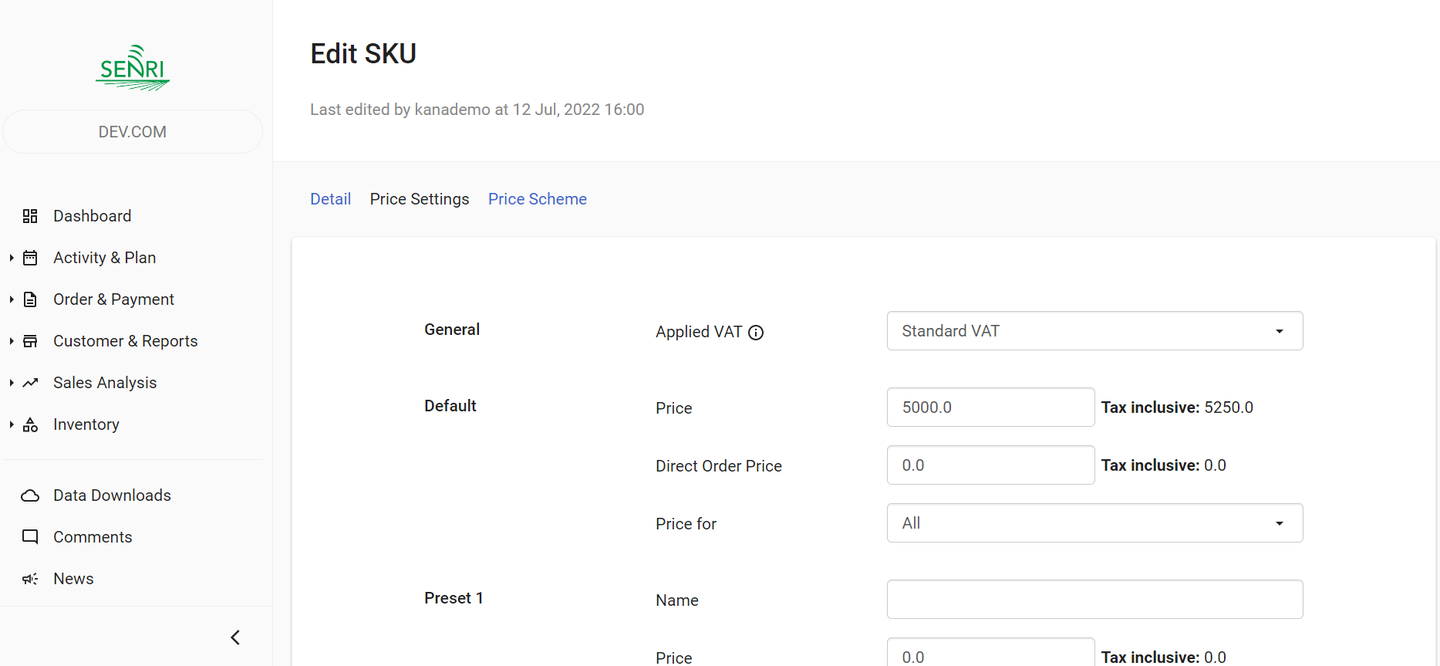Switch to the Detail tab

click(330, 199)
